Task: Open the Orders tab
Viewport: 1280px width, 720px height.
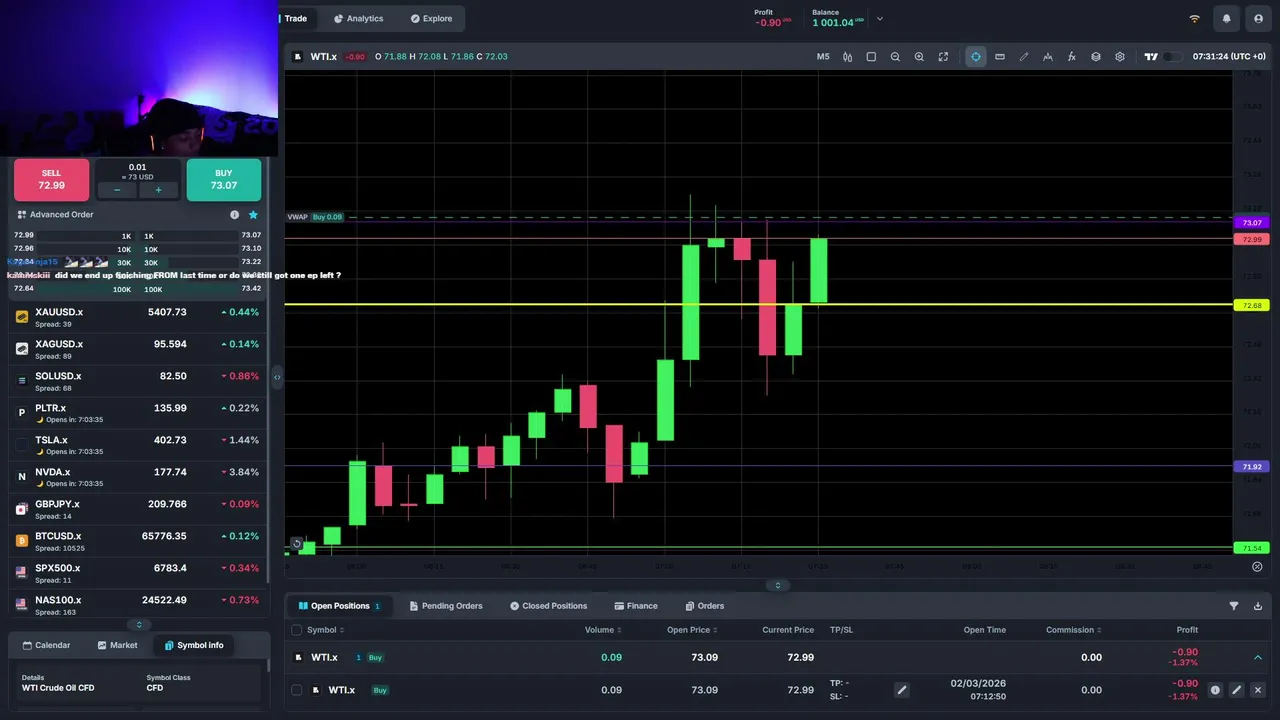Action: [705, 606]
